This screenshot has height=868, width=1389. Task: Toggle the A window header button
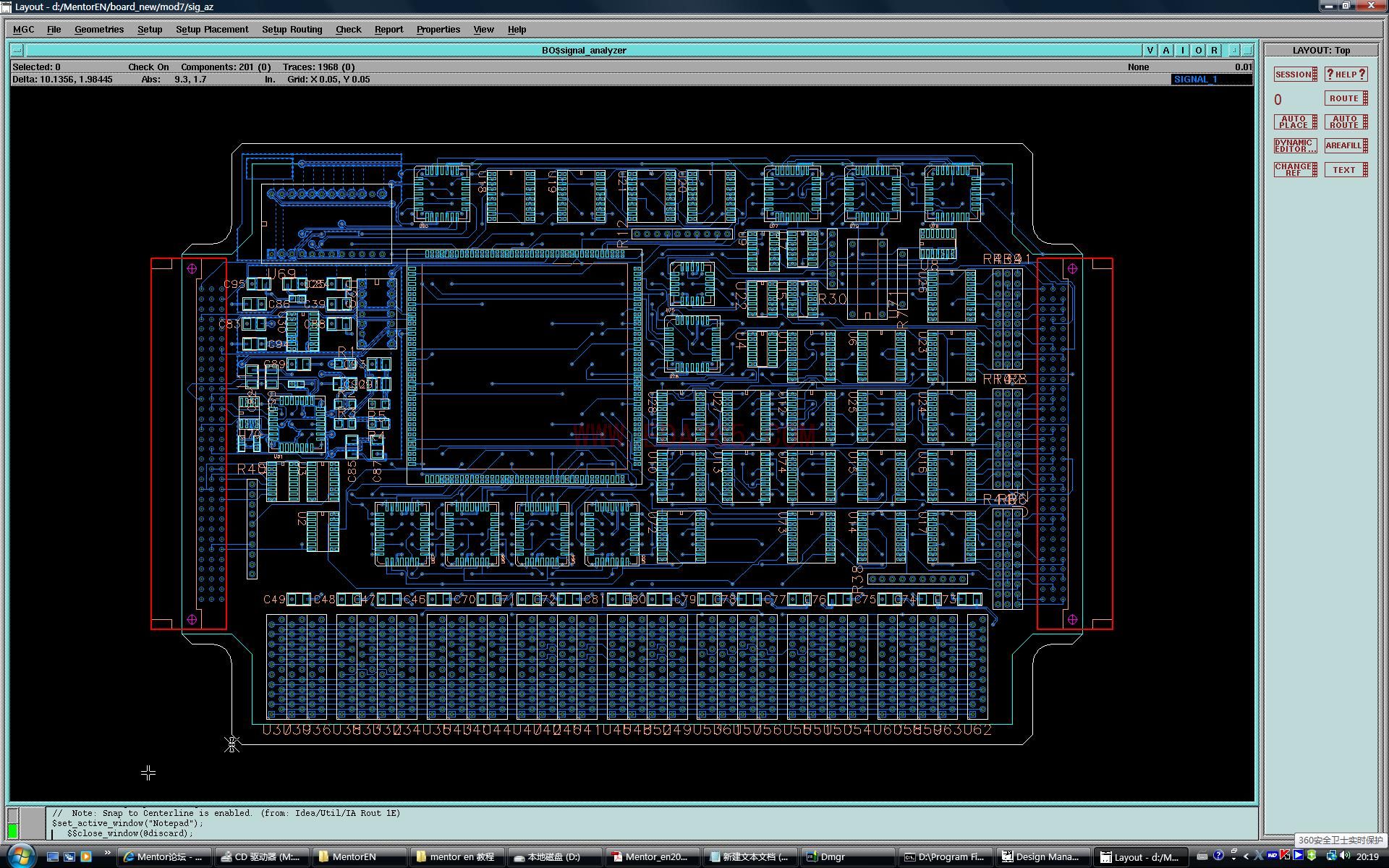click(x=1166, y=50)
